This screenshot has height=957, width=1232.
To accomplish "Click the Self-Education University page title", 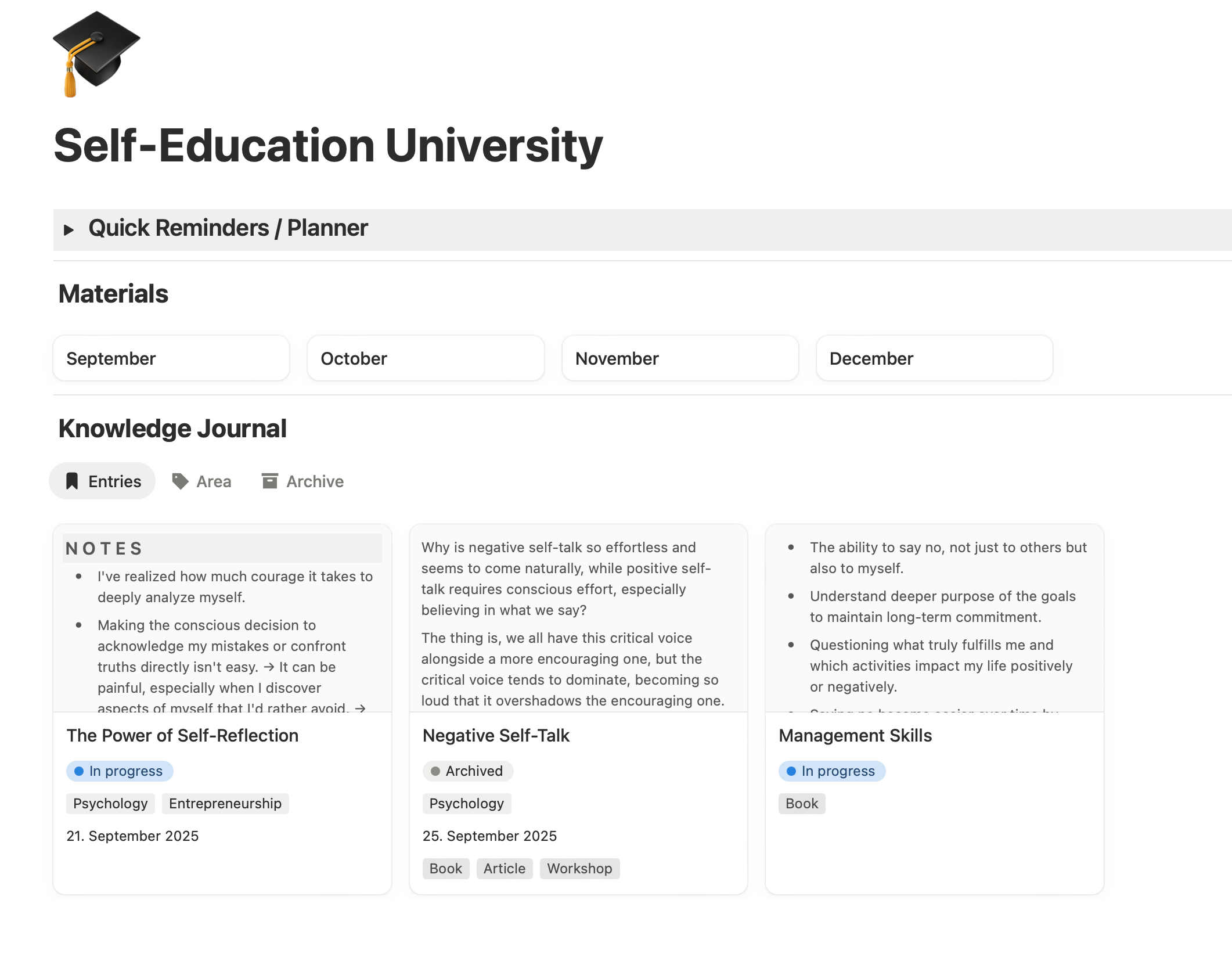I will [x=328, y=145].
